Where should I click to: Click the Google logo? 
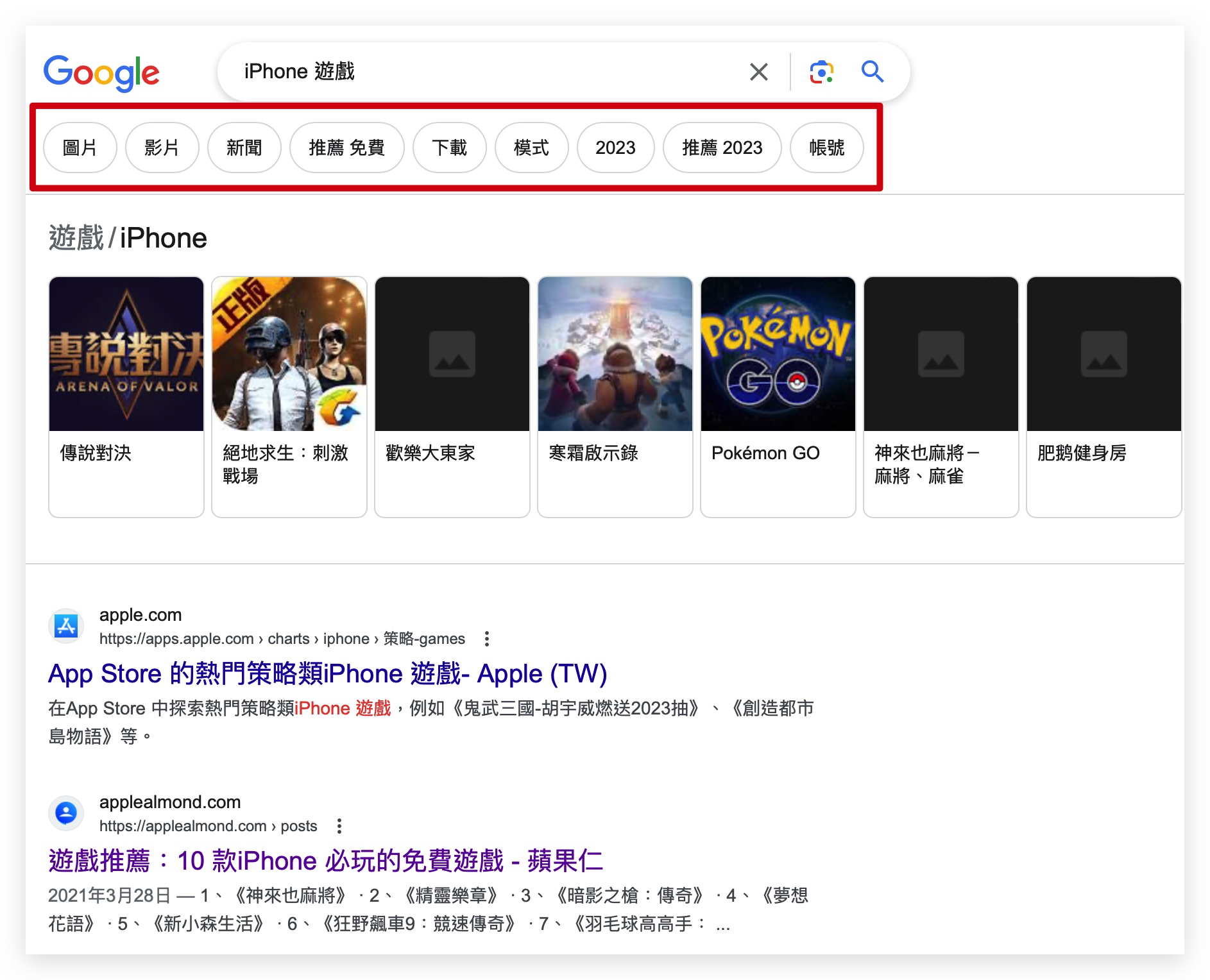pos(101,72)
